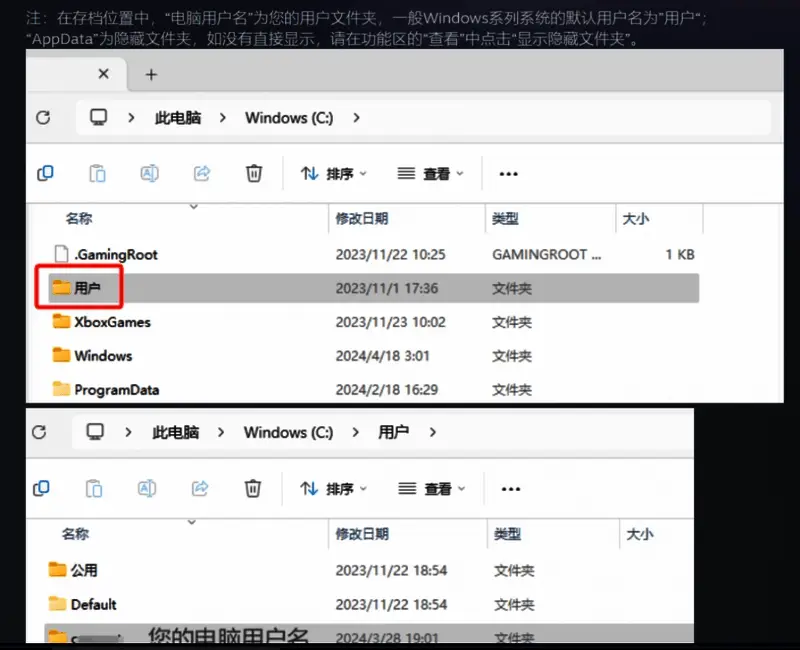Open the 查看 view options dropdown
The image size is (800, 650).
tap(430, 173)
